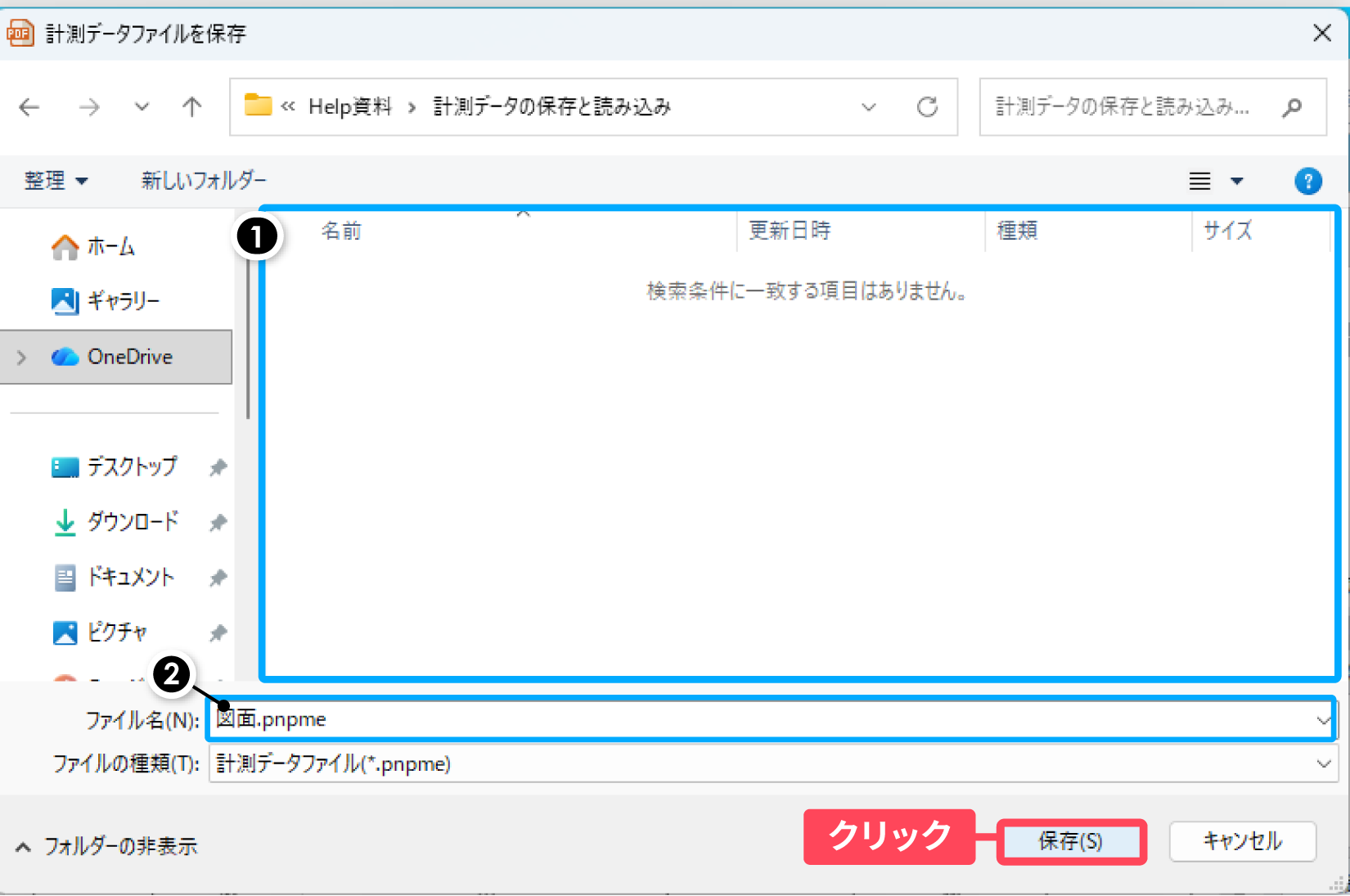Click the pin icon next to ドキュメント

[x=218, y=578]
